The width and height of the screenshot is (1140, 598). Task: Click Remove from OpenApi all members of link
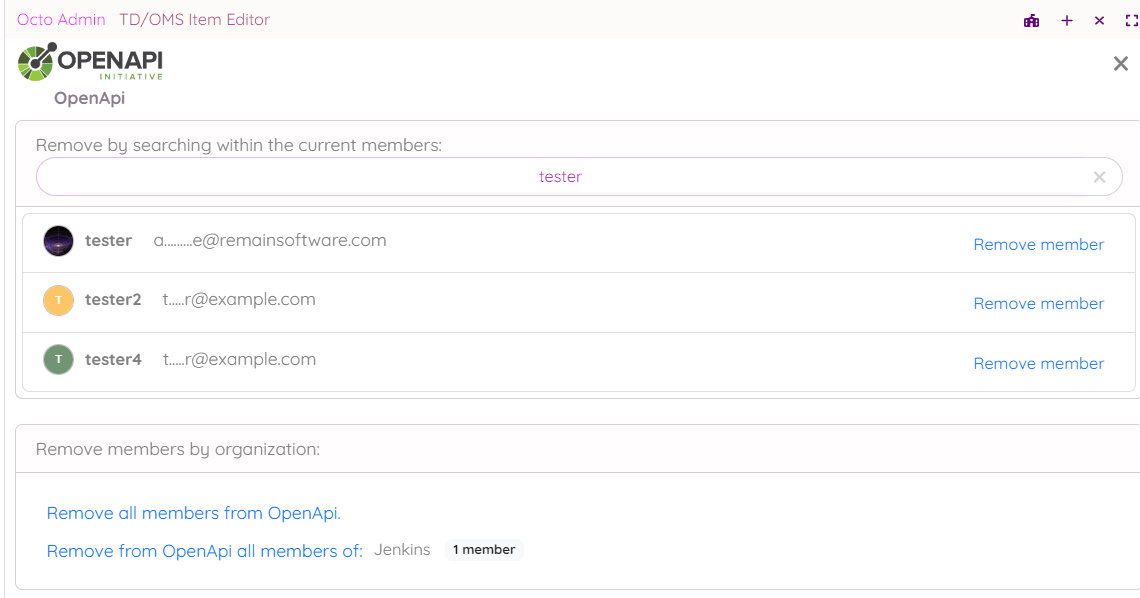click(204, 551)
